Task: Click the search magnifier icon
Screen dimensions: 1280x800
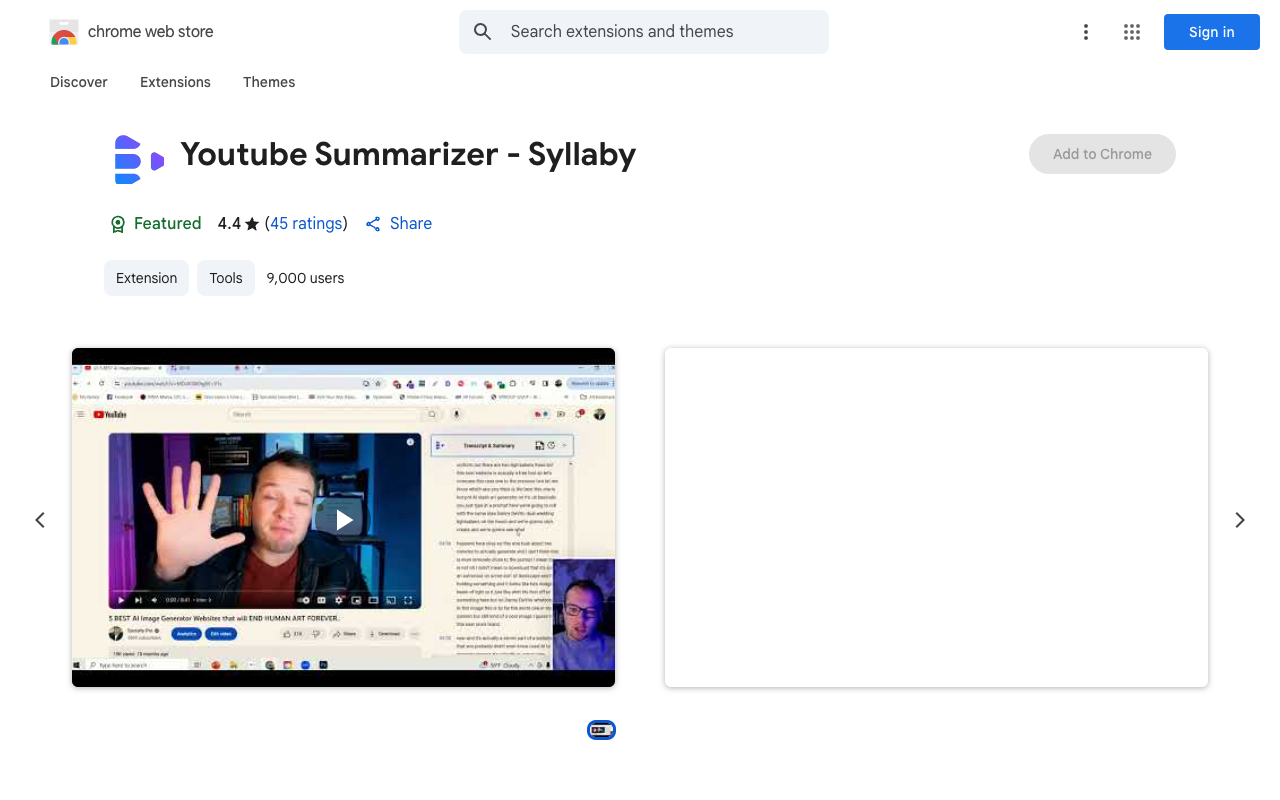Action: tap(483, 32)
